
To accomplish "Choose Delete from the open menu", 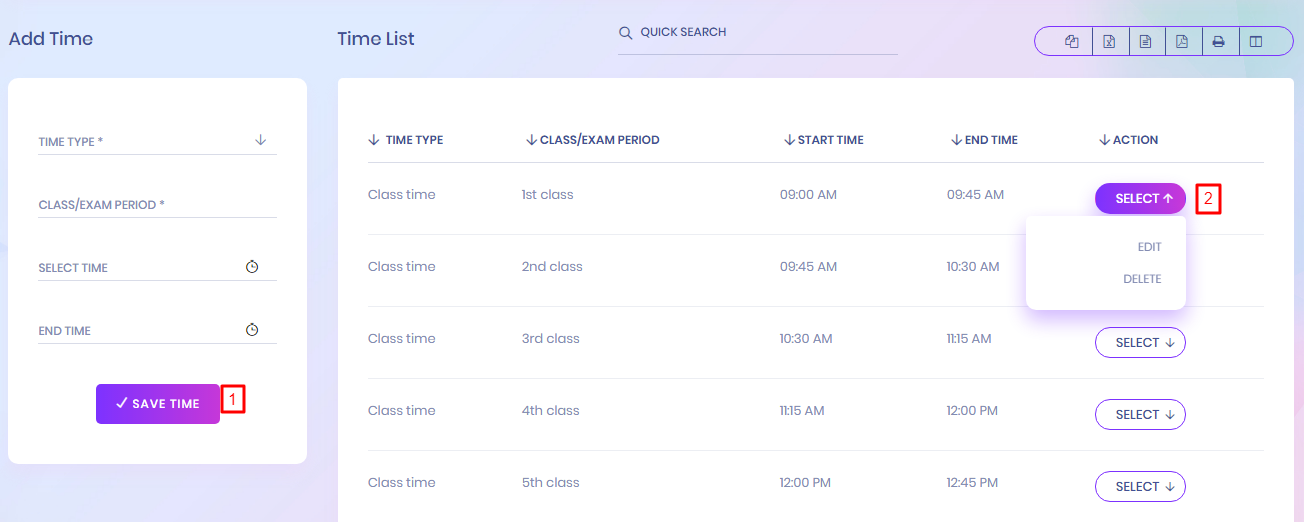I will (1142, 279).
